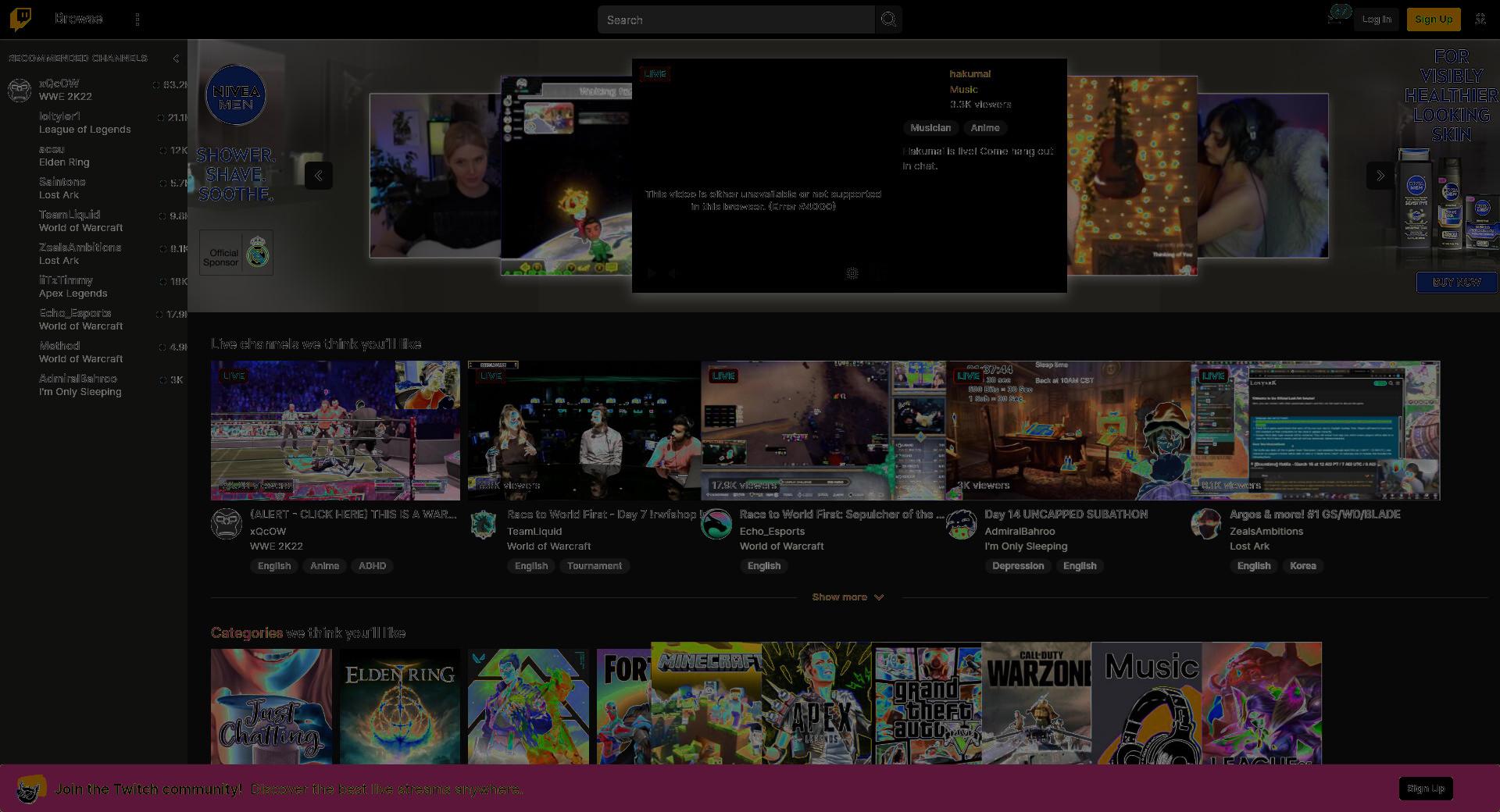Click Buy Now on Nivea ad
The height and width of the screenshot is (812, 1500).
point(1457,282)
